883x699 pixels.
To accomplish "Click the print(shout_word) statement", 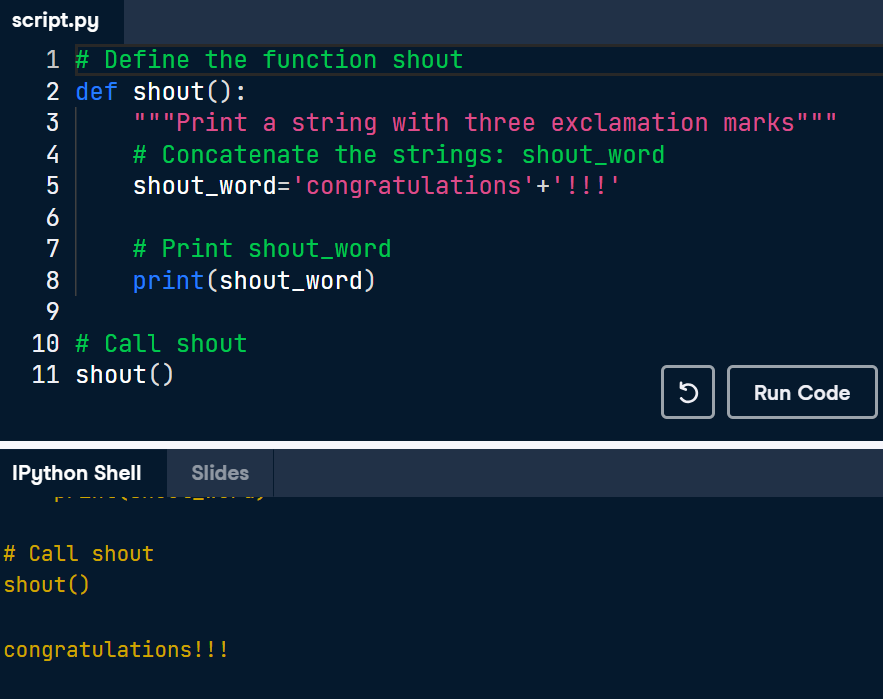I will coord(254,281).
